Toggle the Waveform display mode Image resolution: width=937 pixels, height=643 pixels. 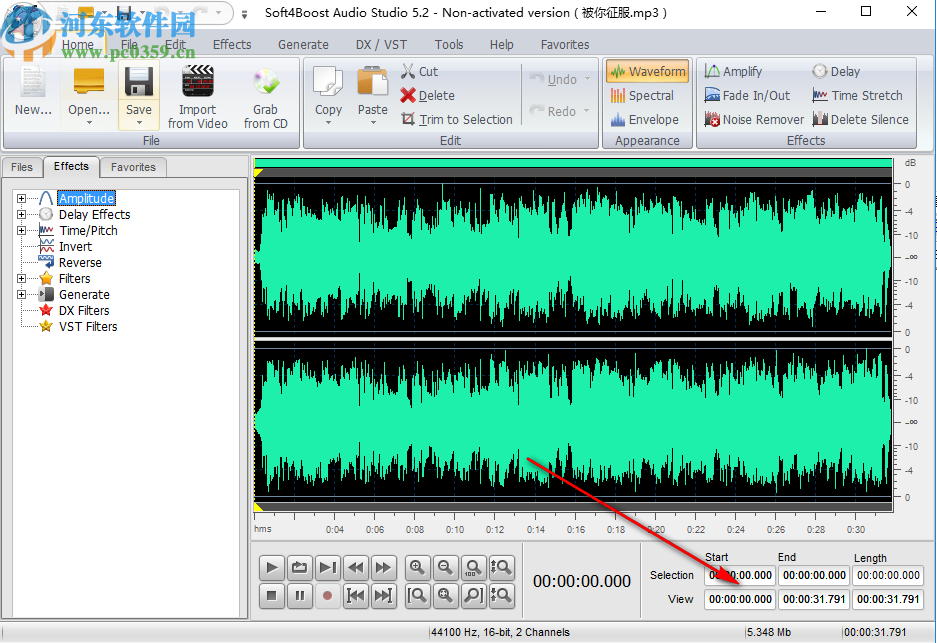click(x=646, y=71)
